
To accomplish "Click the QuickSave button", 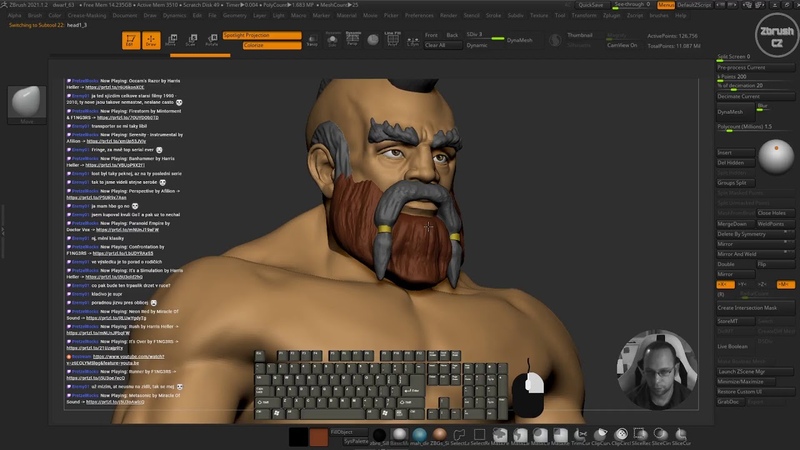I will pos(591,5).
